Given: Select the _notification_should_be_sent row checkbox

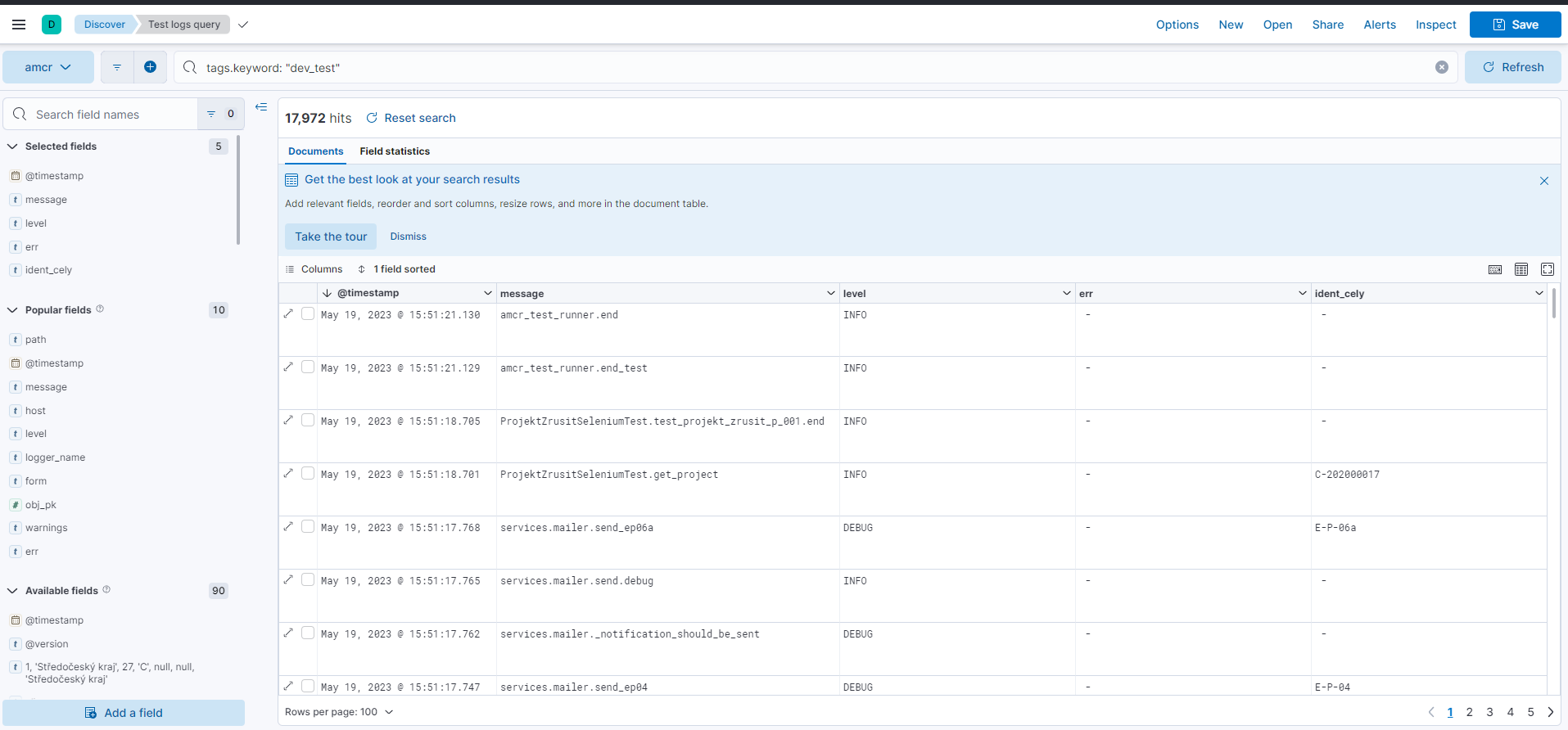Looking at the screenshot, I should 308,633.
